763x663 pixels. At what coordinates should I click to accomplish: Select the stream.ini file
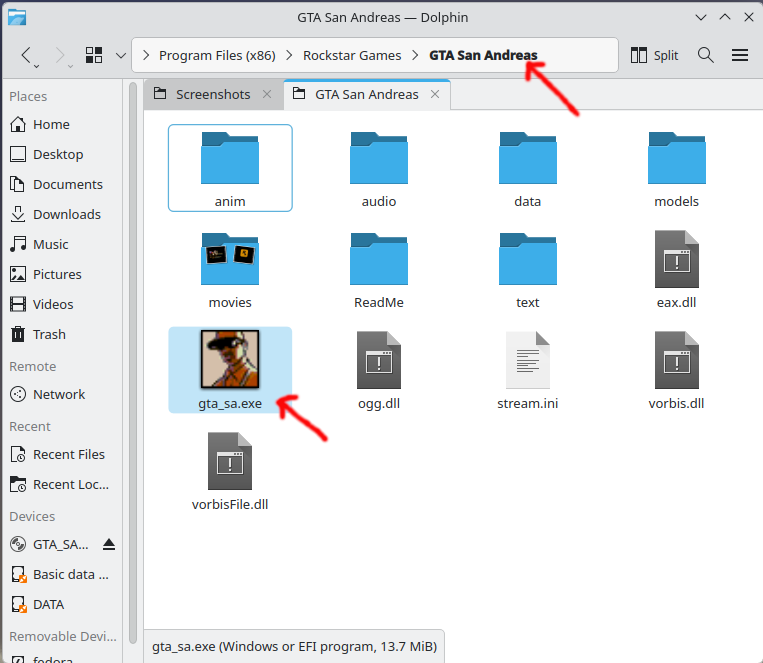click(x=527, y=370)
